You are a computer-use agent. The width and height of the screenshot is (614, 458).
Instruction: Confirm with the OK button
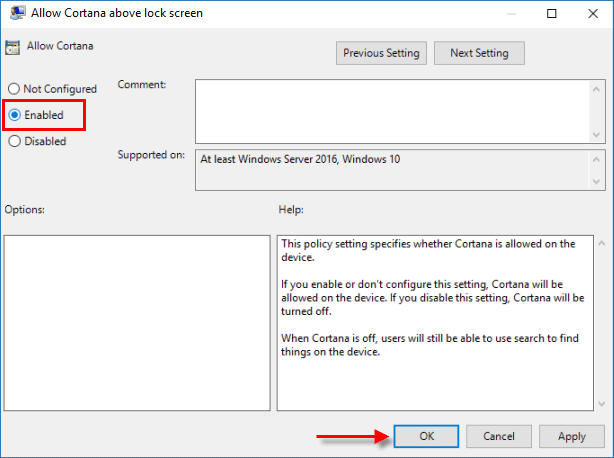426,436
